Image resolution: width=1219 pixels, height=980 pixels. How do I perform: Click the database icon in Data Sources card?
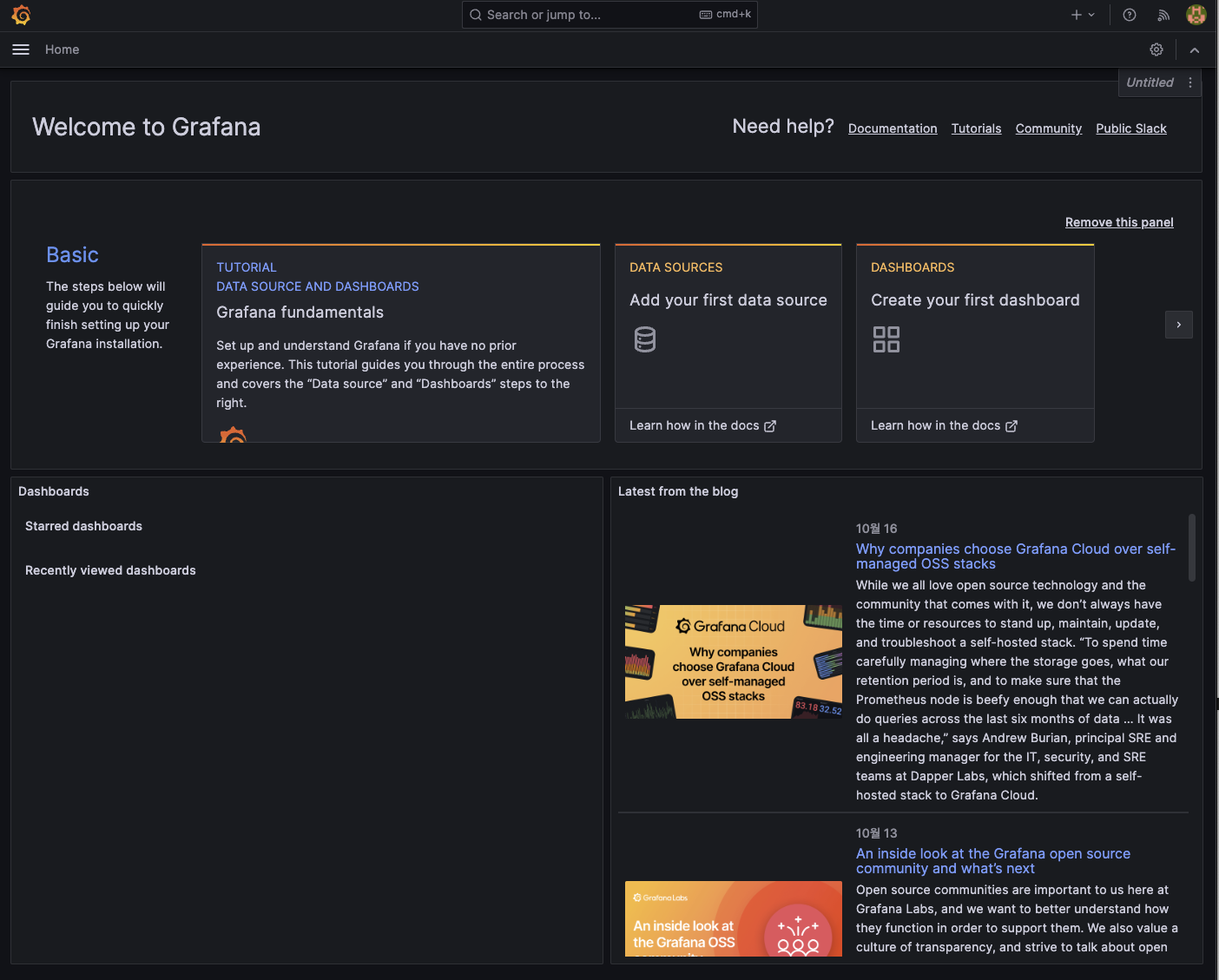[645, 339]
